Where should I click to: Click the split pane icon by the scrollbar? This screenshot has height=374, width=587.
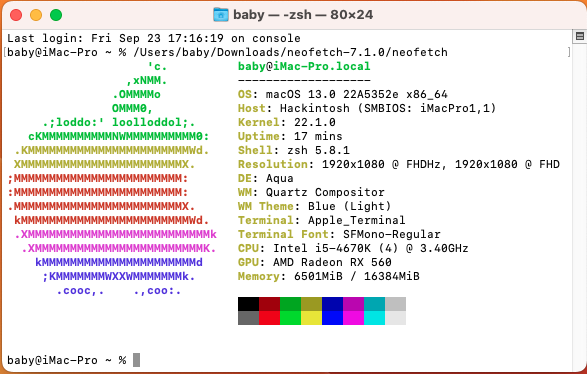pyautogui.click(x=580, y=36)
